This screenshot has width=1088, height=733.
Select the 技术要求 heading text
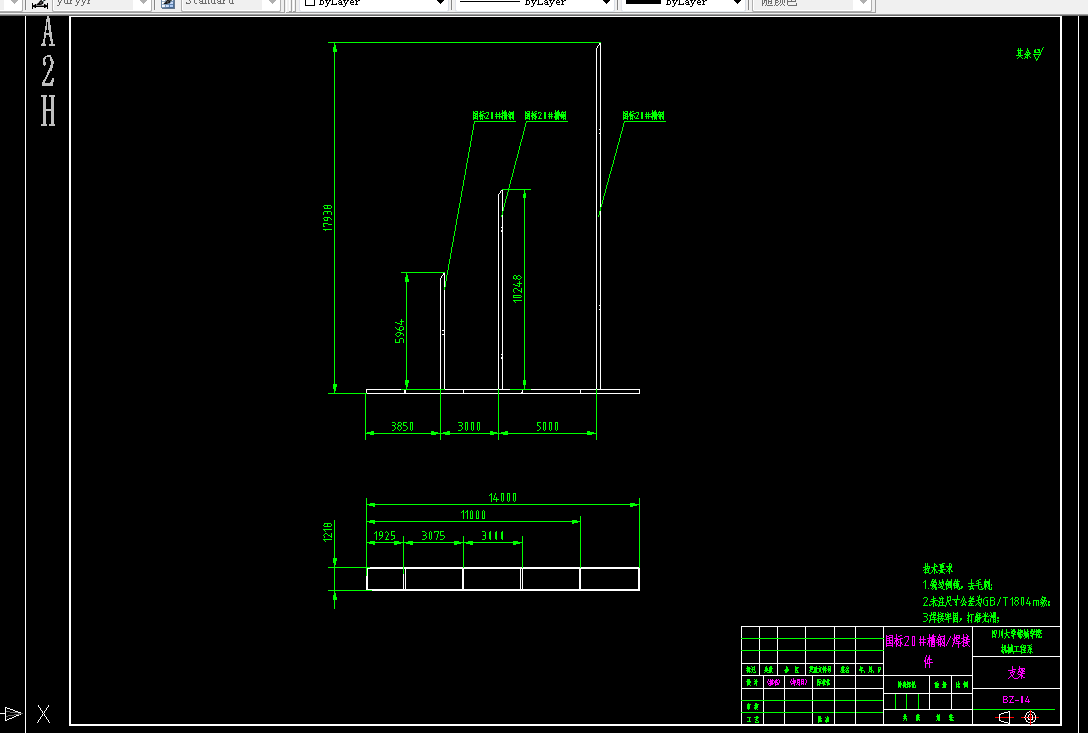[x=938, y=568]
